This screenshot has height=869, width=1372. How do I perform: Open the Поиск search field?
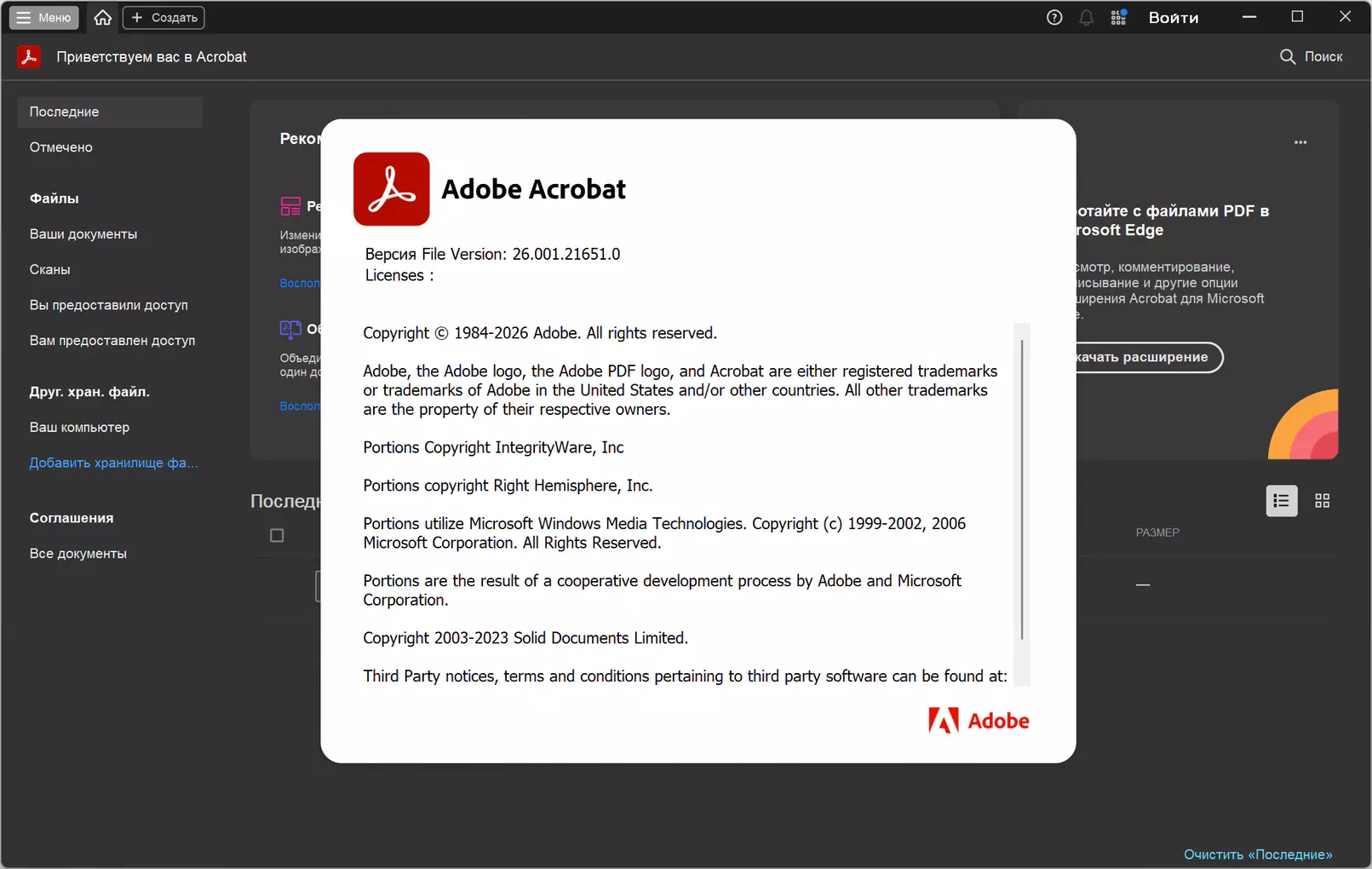[1312, 56]
